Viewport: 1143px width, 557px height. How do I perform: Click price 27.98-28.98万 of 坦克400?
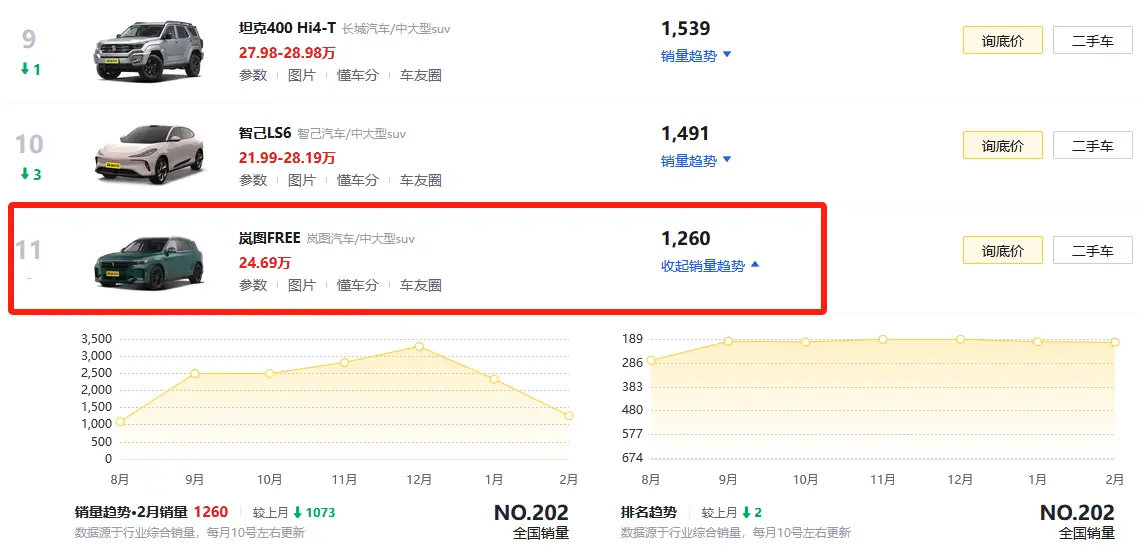point(287,52)
